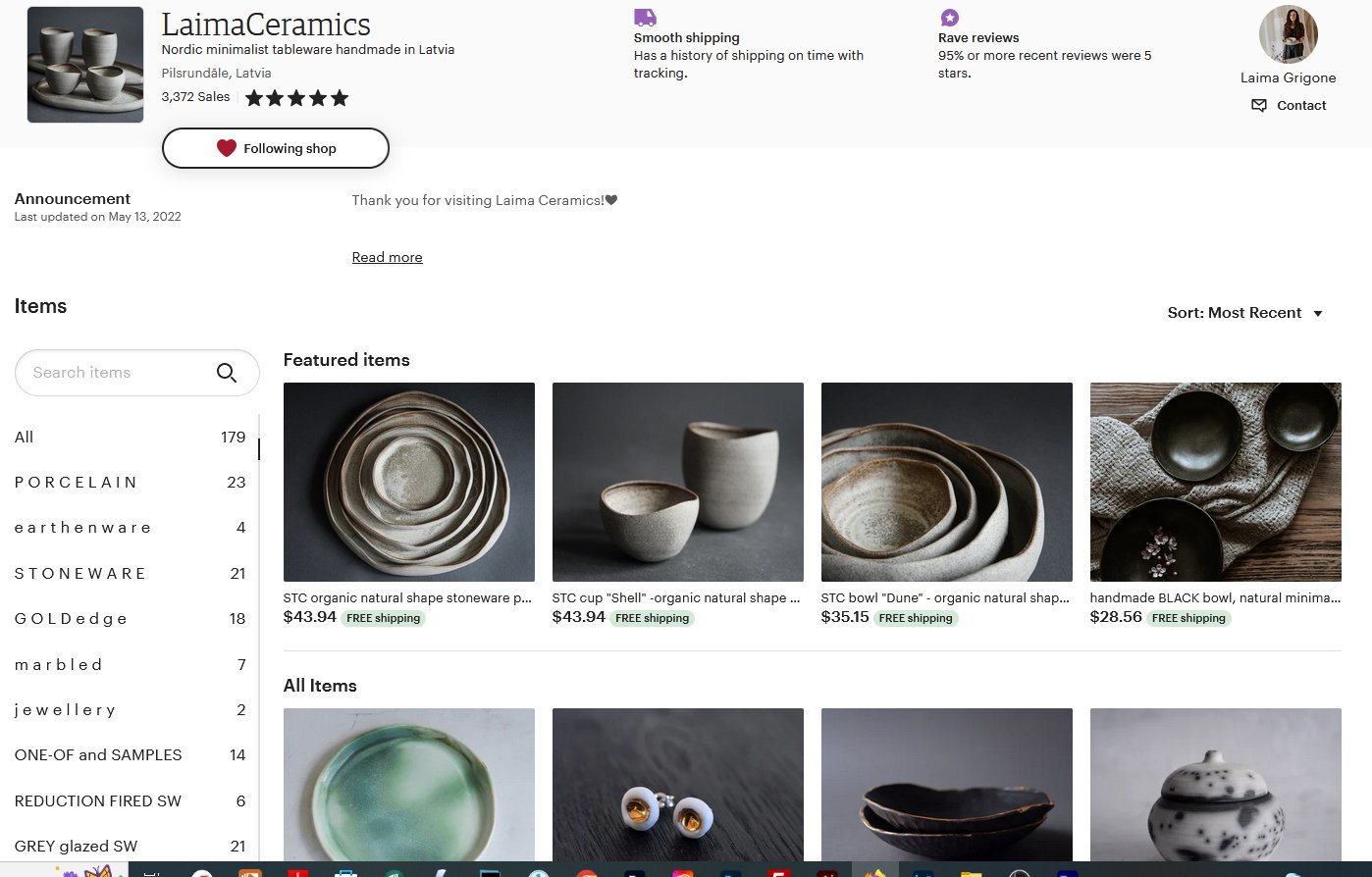Open the Dune bowl featured photo

[x=946, y=482]
